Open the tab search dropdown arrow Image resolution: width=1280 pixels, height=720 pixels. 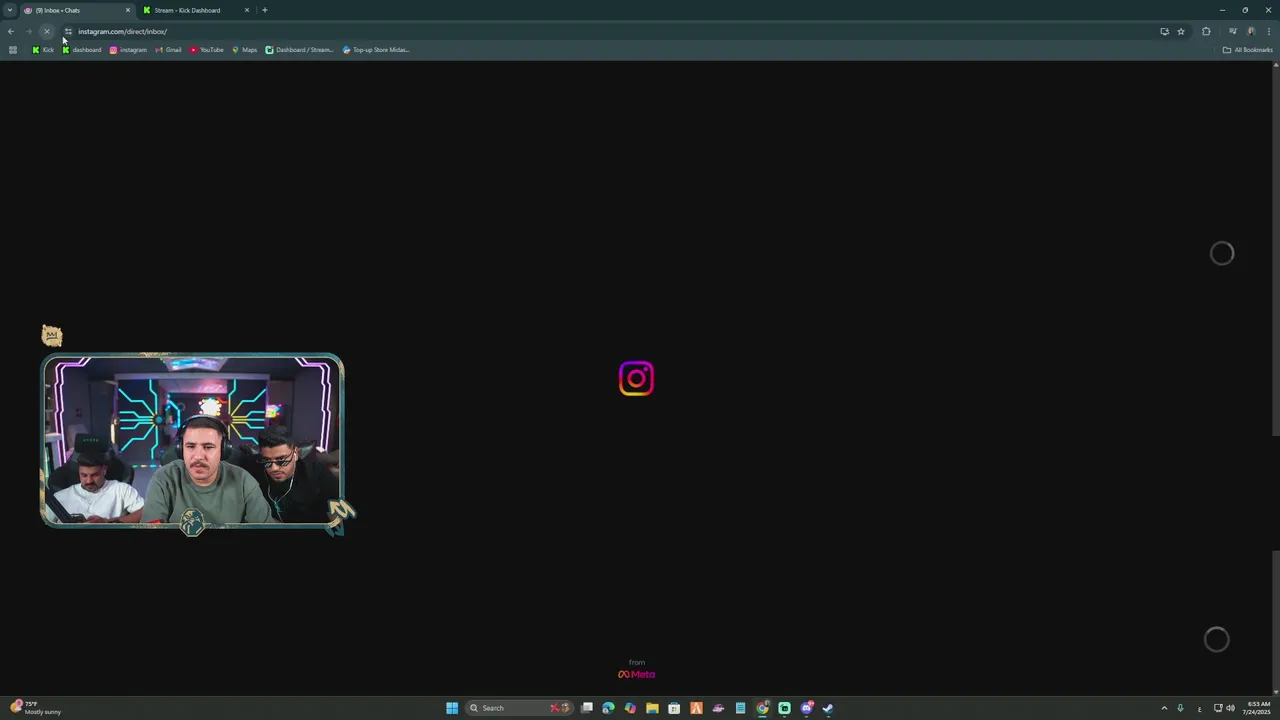click(x=10, y=10)
